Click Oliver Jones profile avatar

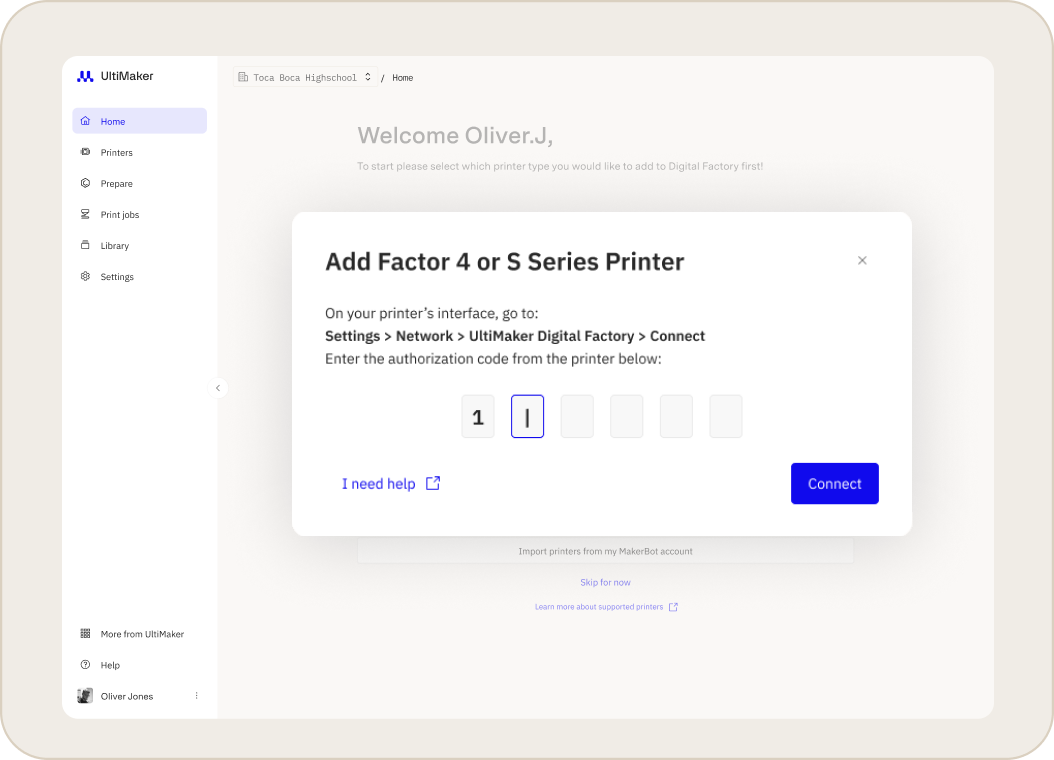[x=85, y=696]
